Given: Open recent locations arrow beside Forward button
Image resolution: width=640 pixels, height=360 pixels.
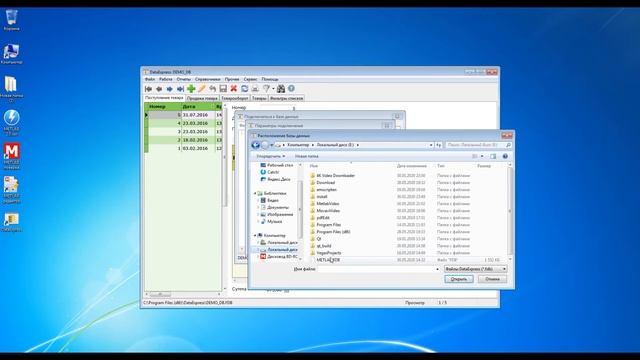Looking at the screenshot, I should 272,145.
